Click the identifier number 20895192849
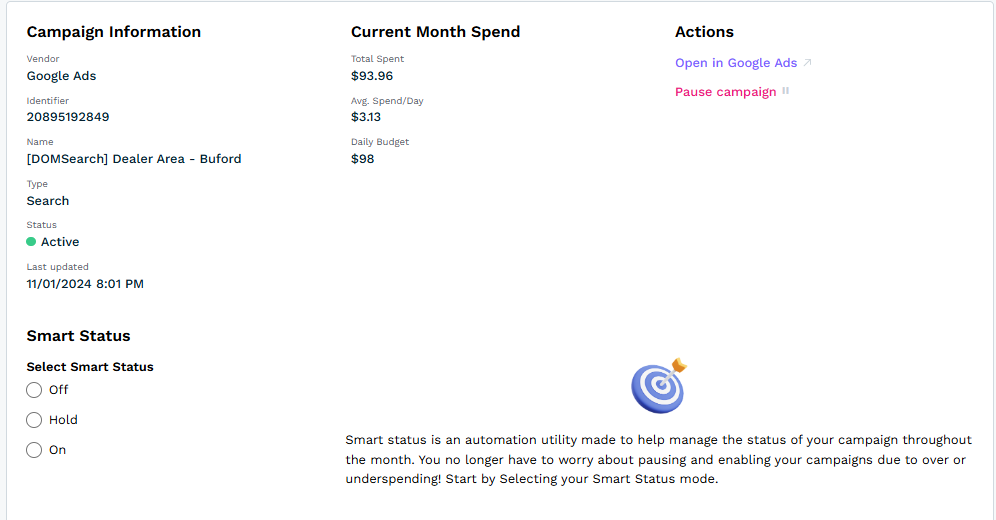Screen dimensions: 996x520 [68, 117]
